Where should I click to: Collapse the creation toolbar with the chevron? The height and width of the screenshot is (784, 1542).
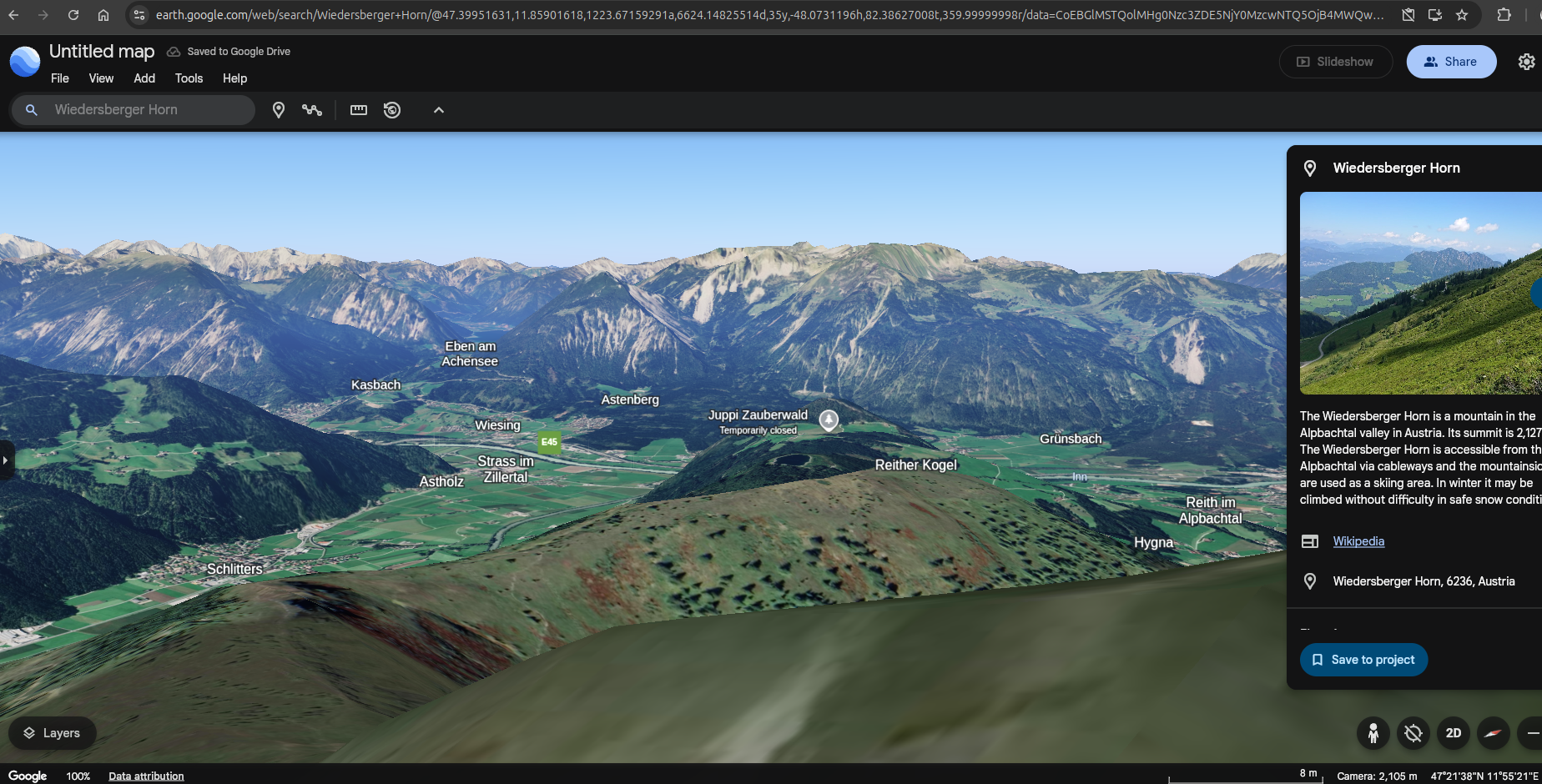coord(438,109)
